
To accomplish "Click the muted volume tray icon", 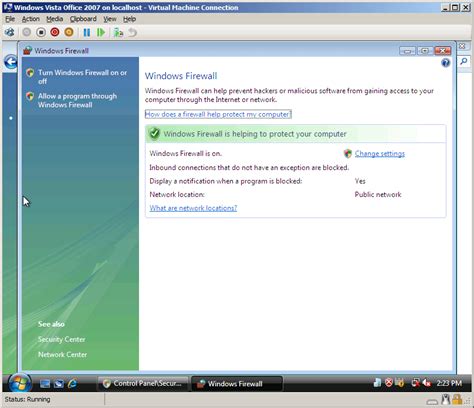I will pos(427,383).
